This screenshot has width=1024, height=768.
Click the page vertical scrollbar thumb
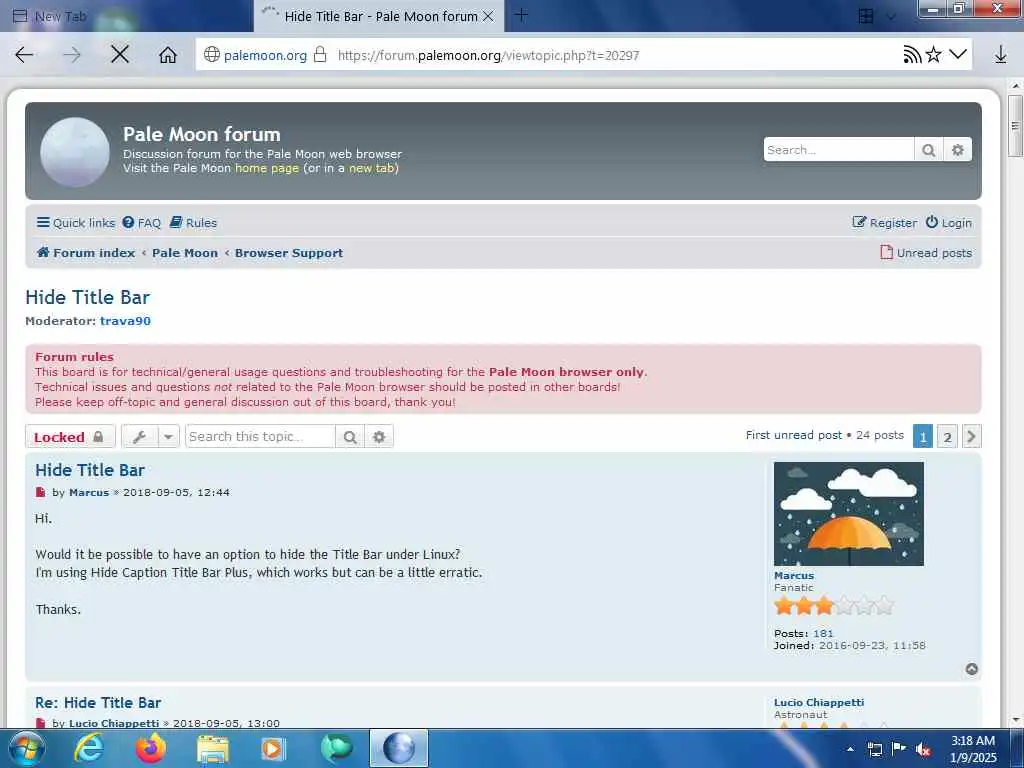pyautogui.click(x=1015, y=125)
